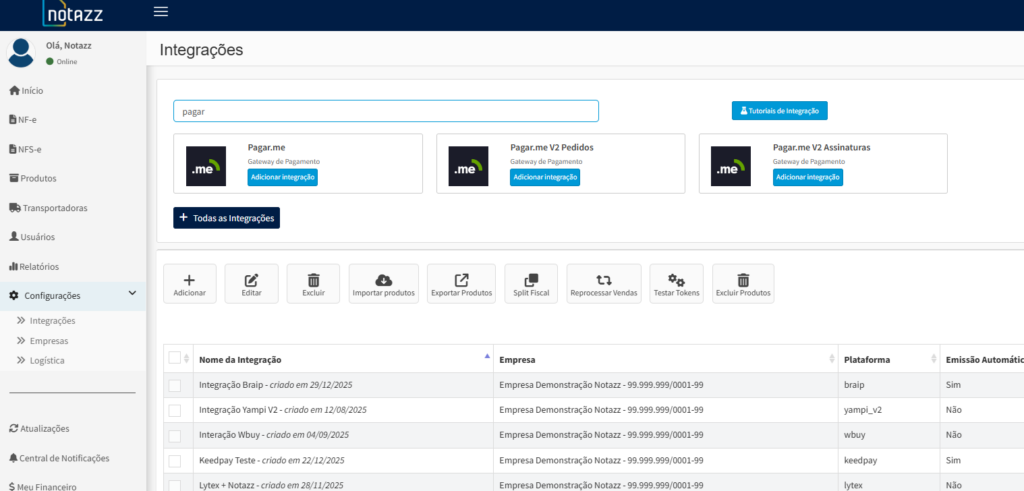1024x491 pixels.
Task: Sort table by Nome da Integração column
Action: (340, 359)
